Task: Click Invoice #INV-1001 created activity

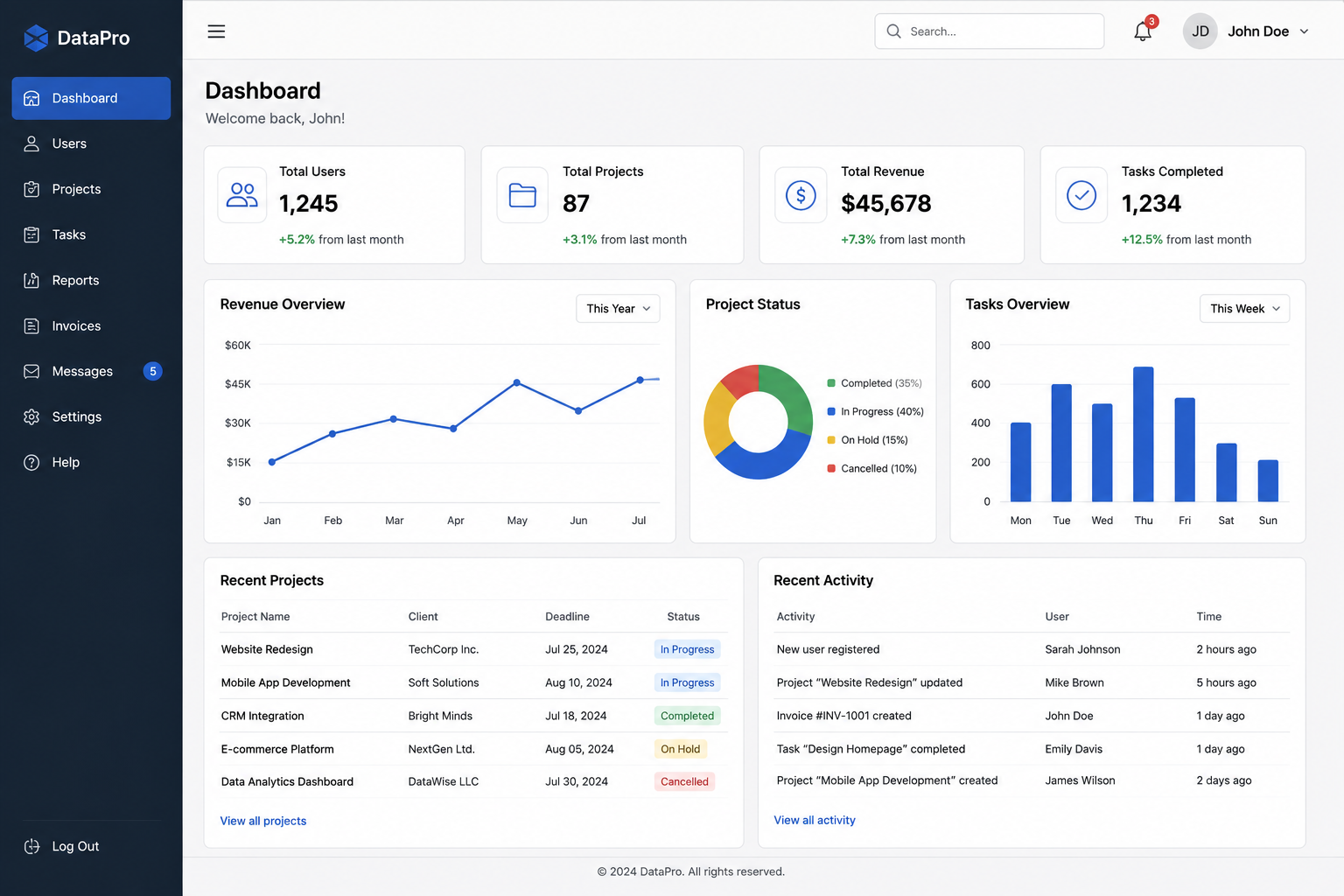Action: (x=843, y=716)
